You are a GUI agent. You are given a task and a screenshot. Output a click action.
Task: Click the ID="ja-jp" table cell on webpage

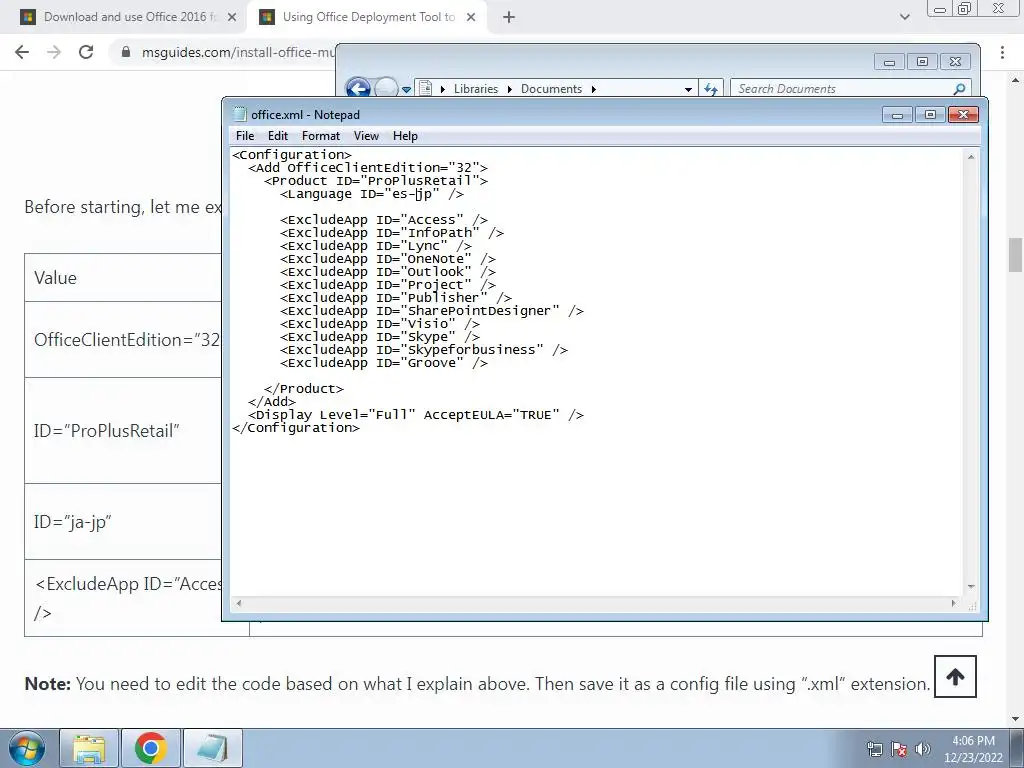pyautogui.click(x=123, y=522)
